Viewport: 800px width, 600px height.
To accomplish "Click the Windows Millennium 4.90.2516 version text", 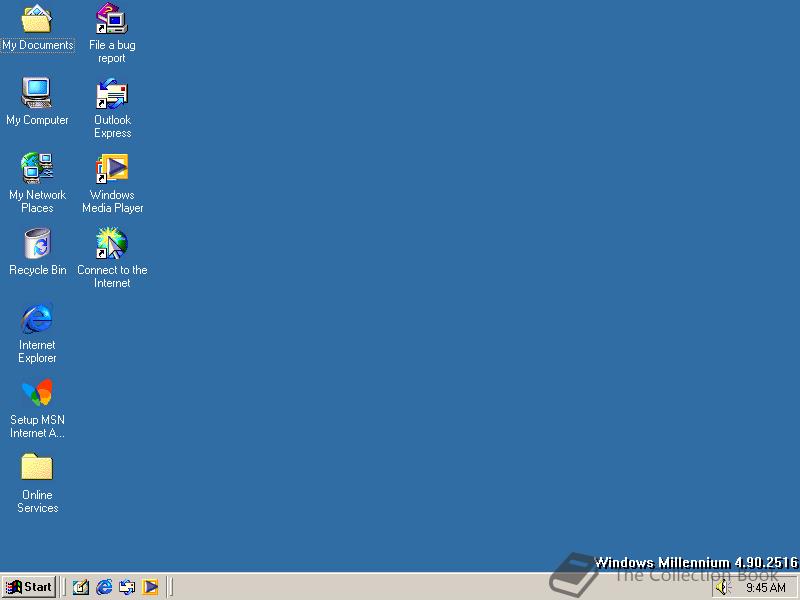I will 697,563.
